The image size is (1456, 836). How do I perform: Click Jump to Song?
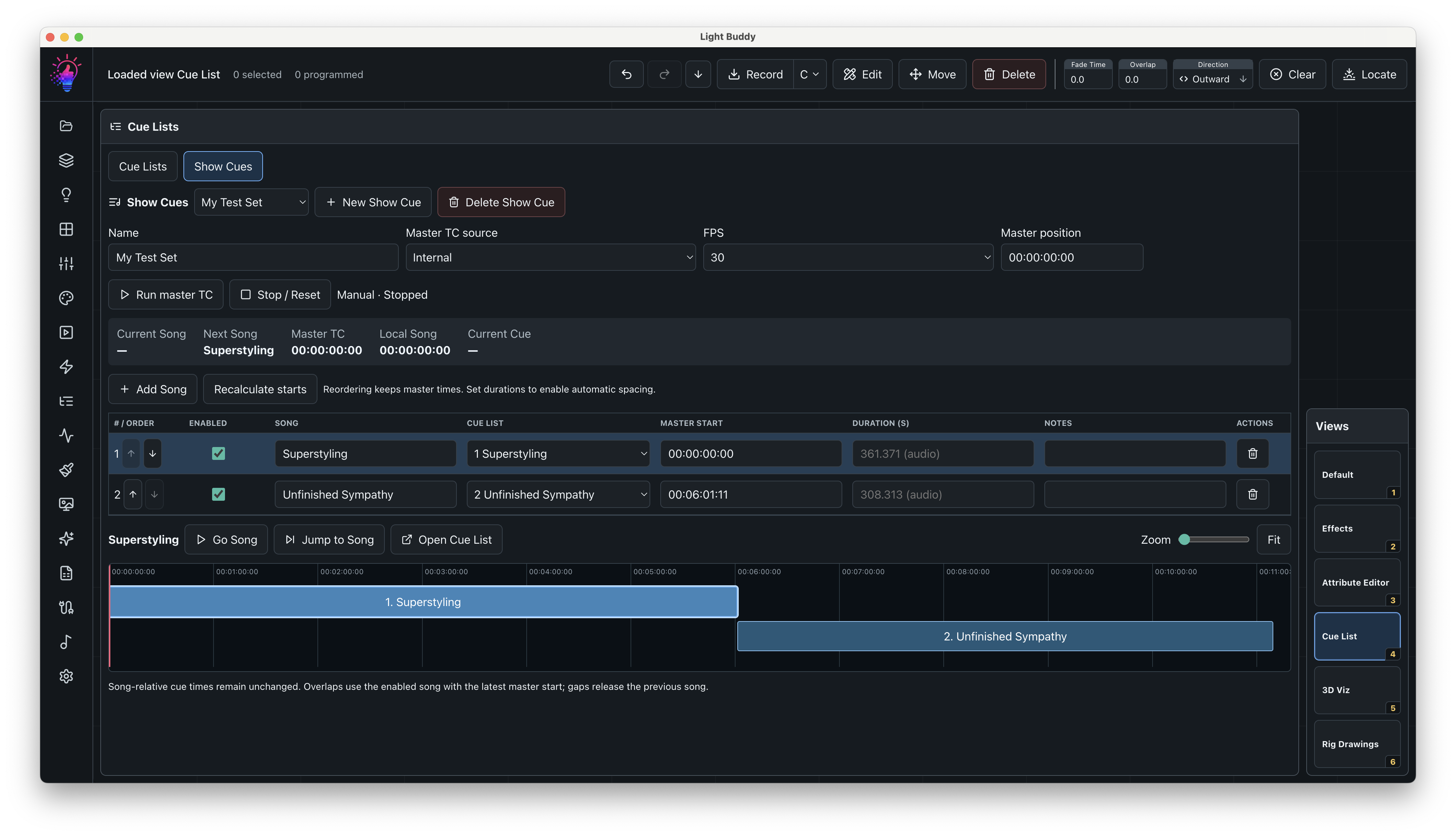[x=329, y=540]
